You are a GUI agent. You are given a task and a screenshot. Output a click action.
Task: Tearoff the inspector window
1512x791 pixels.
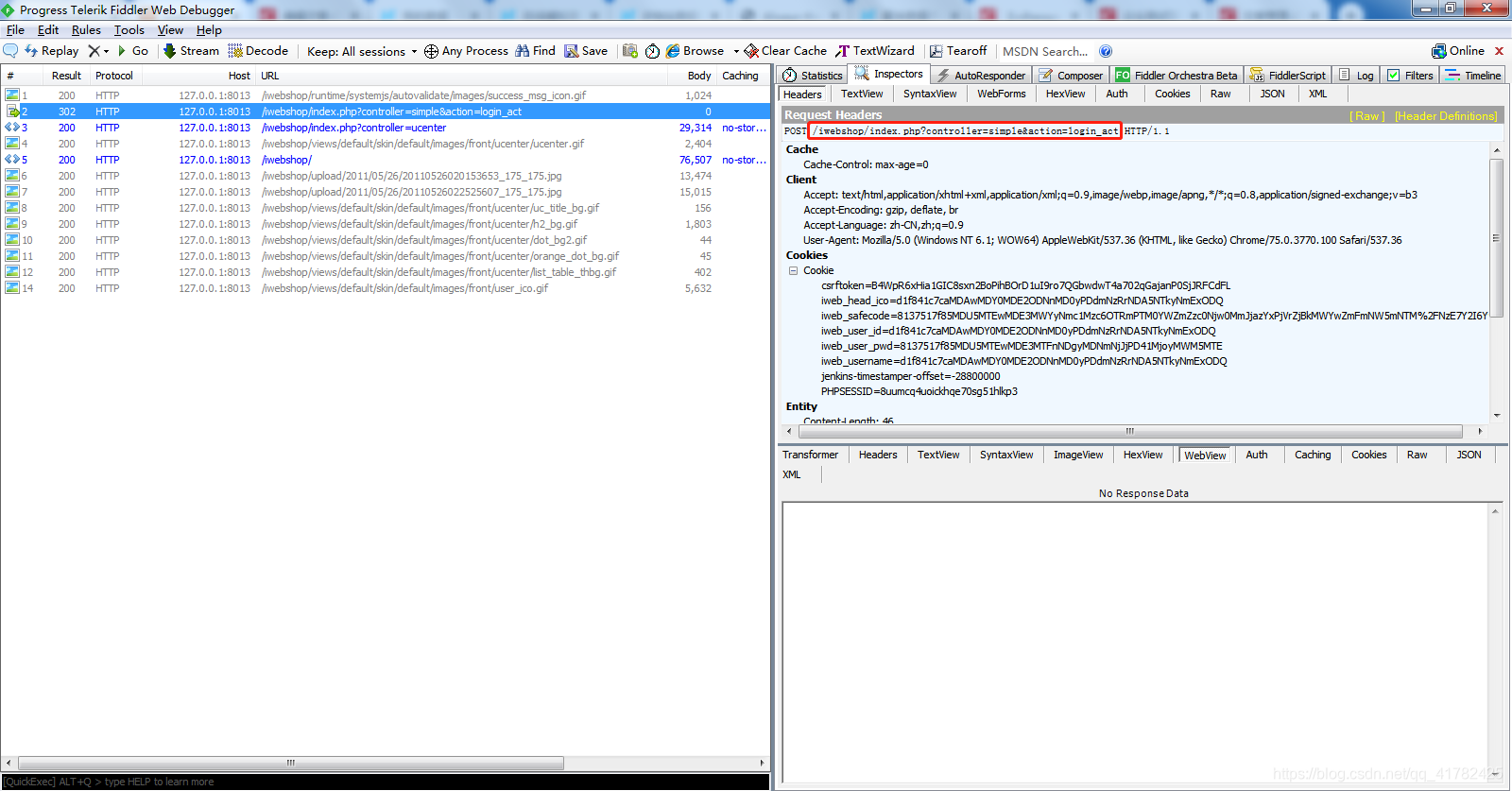click(958, 51)
